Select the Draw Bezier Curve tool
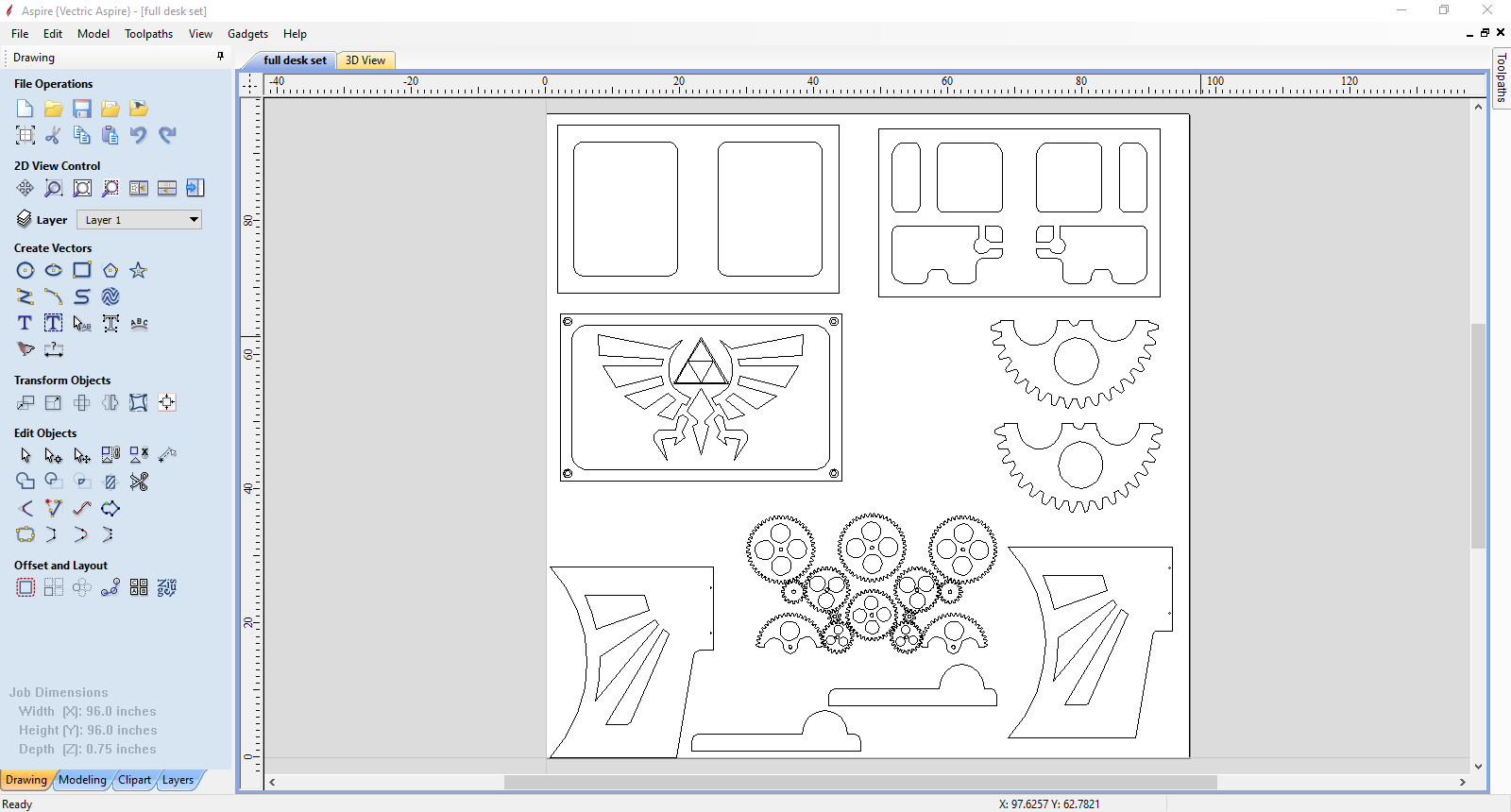Image resolution: width=1511 pixels, height=812 pixels. pos(82,296)
